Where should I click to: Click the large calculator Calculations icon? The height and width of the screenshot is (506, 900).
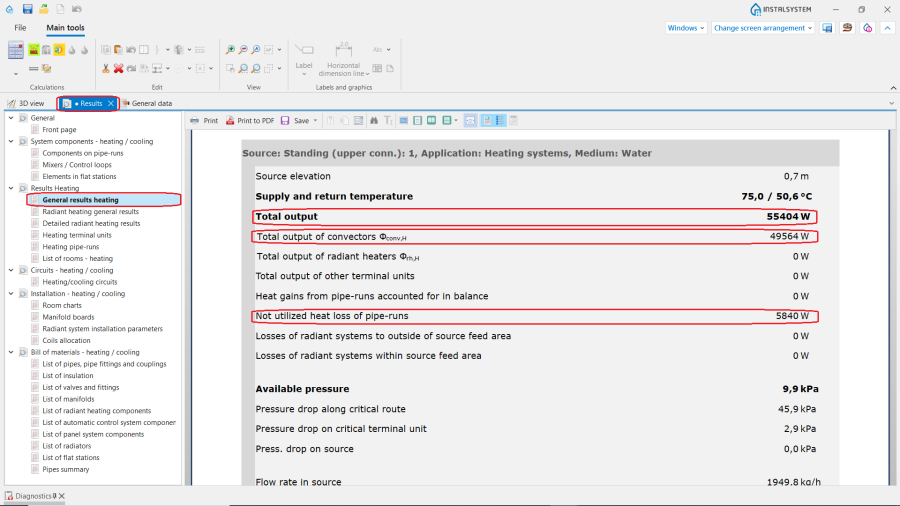tap(15, 50)
